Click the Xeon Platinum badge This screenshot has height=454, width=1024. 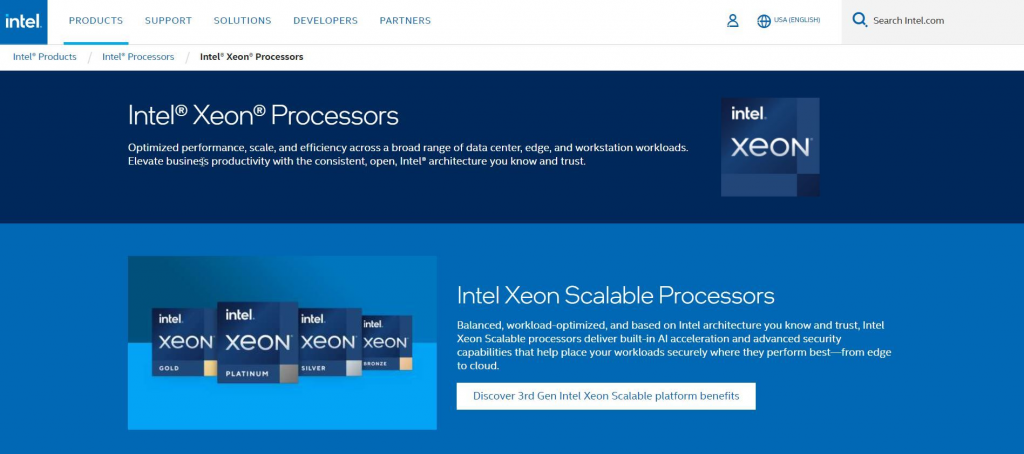point(257,342)
